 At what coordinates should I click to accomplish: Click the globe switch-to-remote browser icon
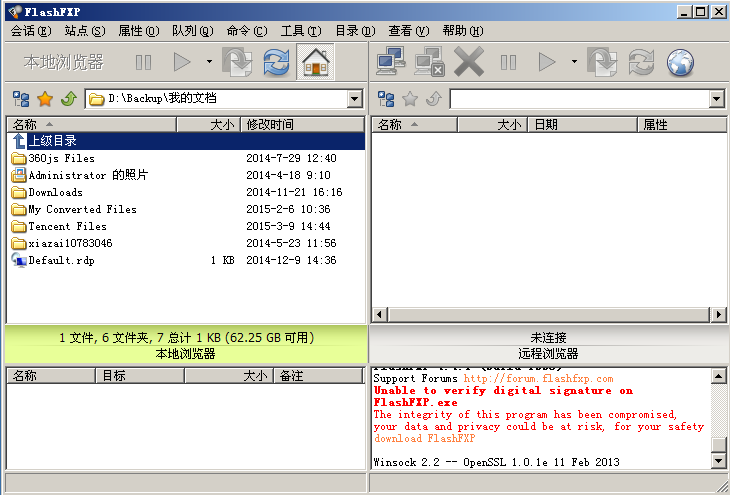(680, 62)
